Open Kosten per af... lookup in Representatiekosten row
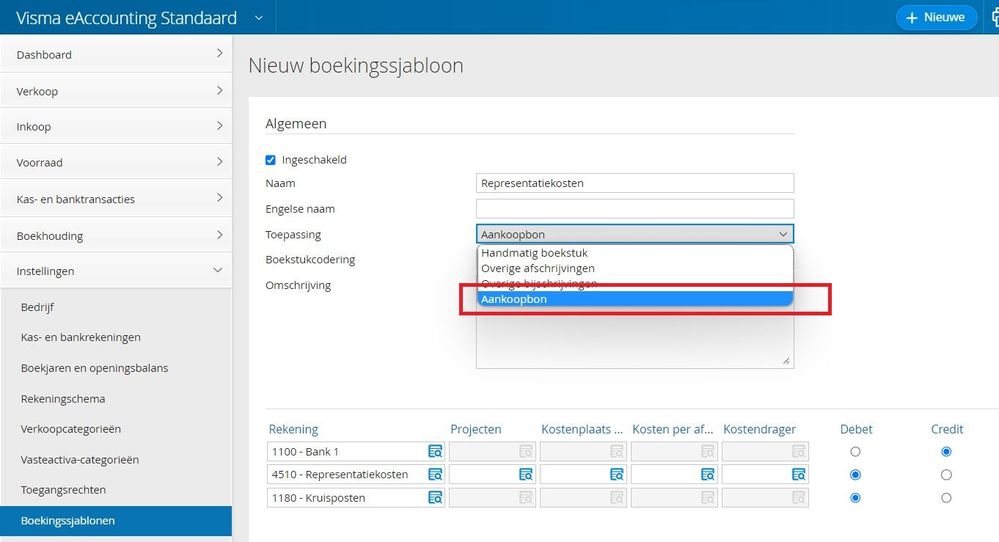The height and width of the screenshot is (542, 999). (708, 475)
